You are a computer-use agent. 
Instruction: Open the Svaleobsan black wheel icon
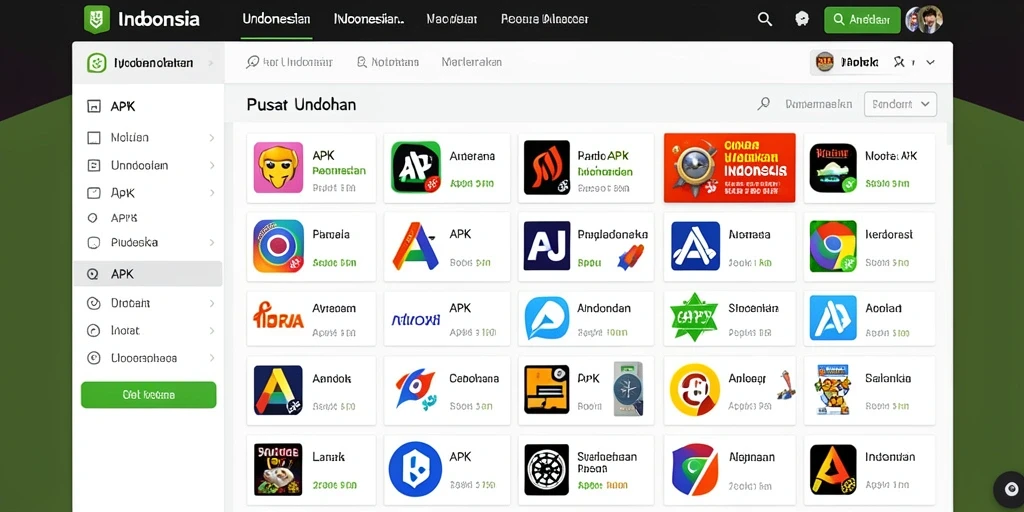click(547, 470)
